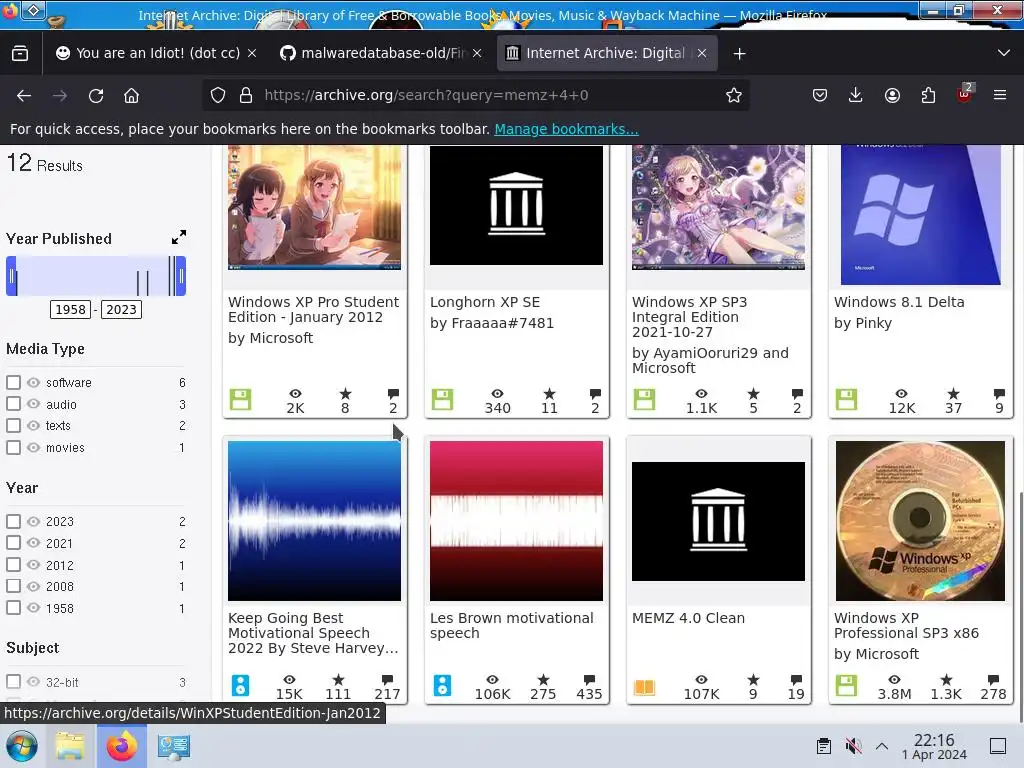Screen dimensions: 1024x768
Task: Go back to the previous page
Action: (24, 95)
